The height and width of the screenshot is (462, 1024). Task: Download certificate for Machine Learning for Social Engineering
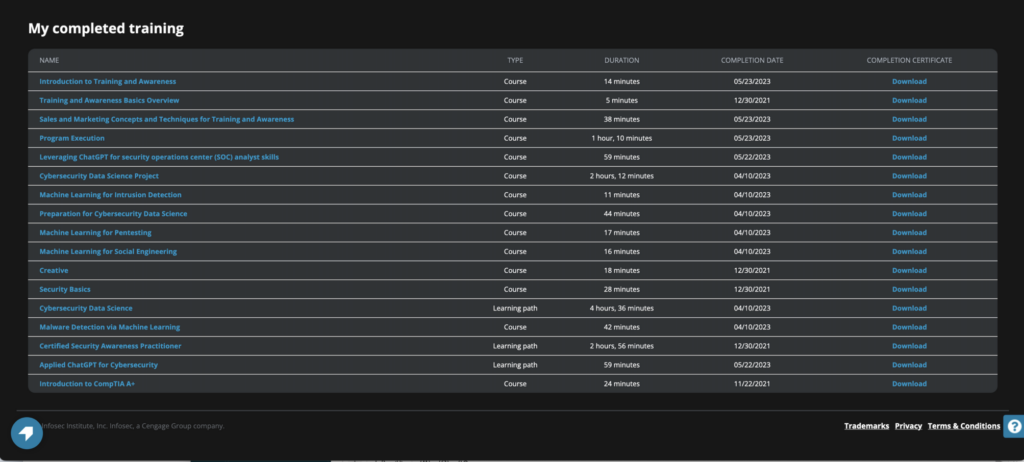point(909,251)
